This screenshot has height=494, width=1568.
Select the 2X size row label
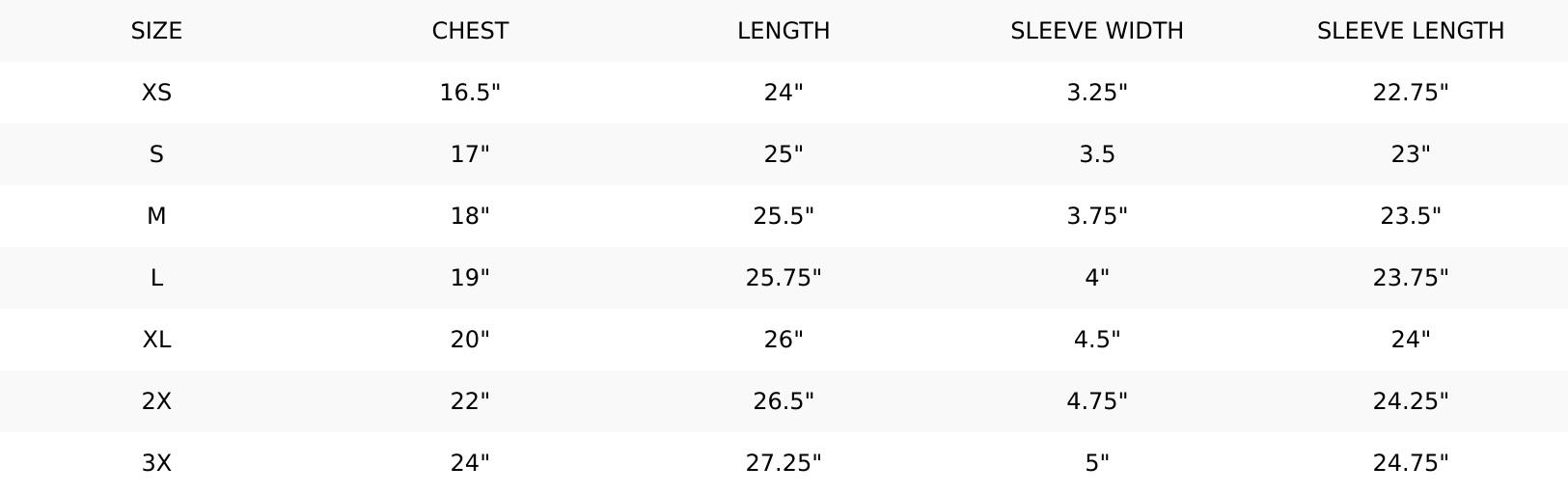point(156,401)
